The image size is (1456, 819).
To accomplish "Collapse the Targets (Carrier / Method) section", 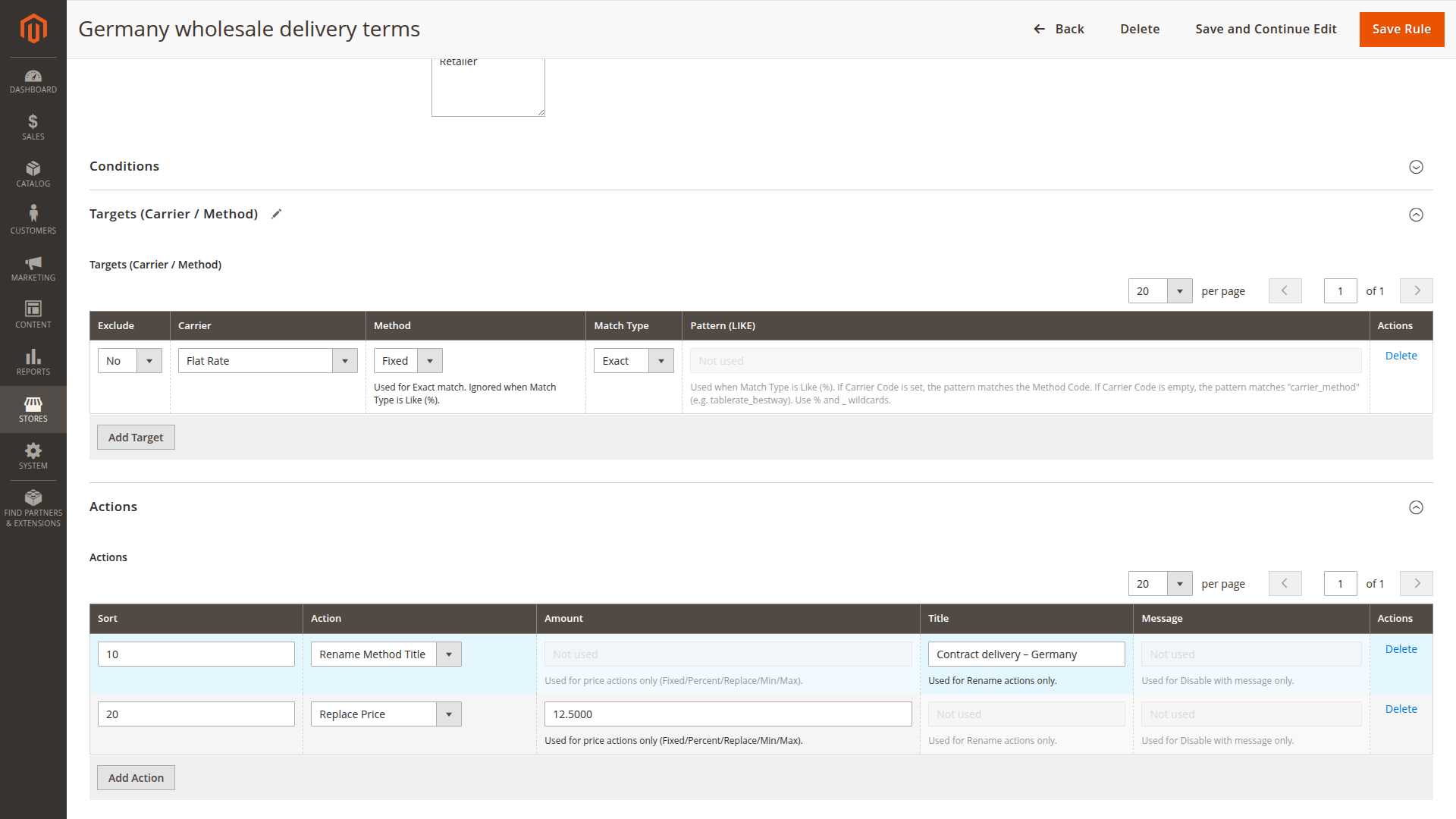I will (1416, 215).
